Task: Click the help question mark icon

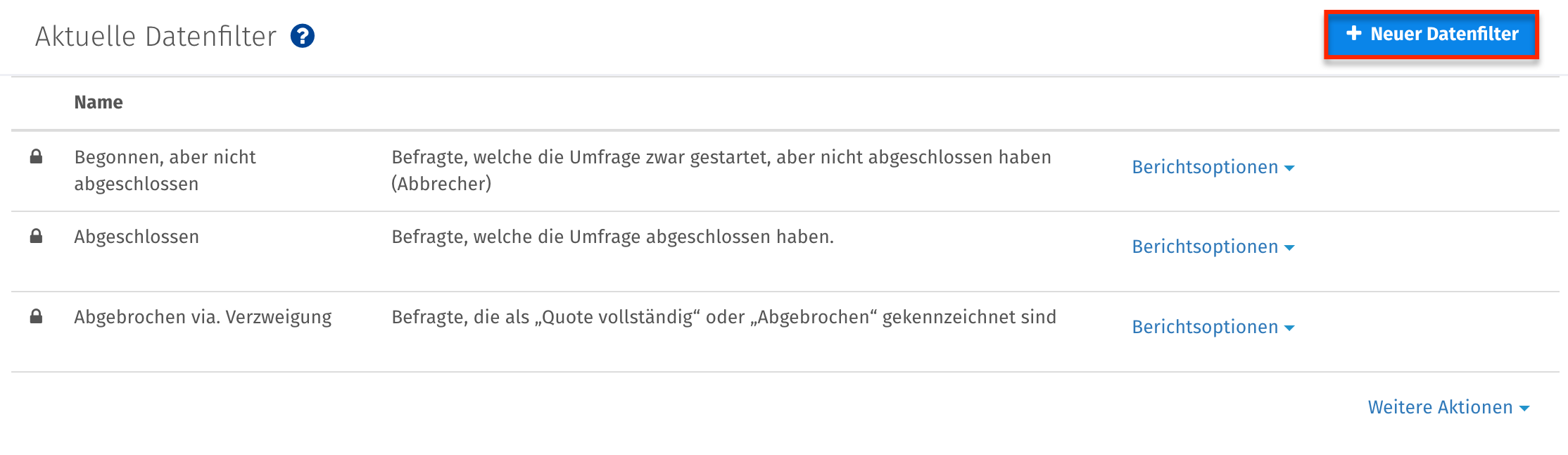Action: coord(303,36)
